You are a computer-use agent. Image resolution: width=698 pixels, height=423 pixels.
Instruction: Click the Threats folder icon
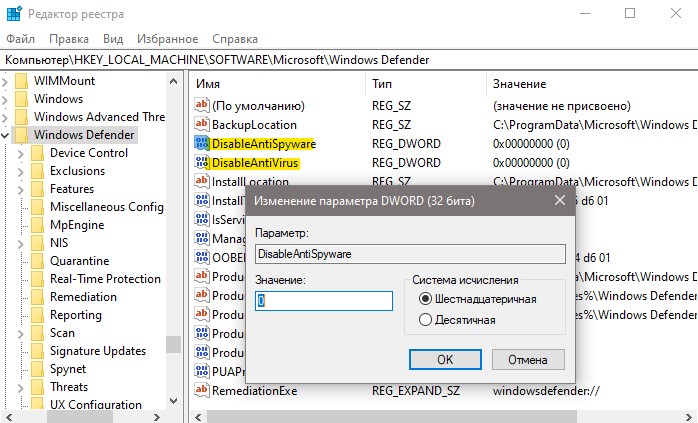[37, 387]
